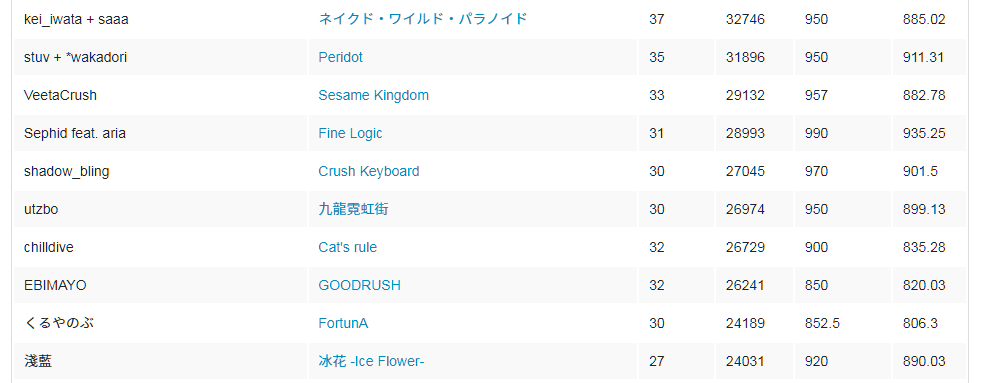This screenshot has width=989, height=383.
Task: Open the GOODRUSH link
Action: click(360, 285)
